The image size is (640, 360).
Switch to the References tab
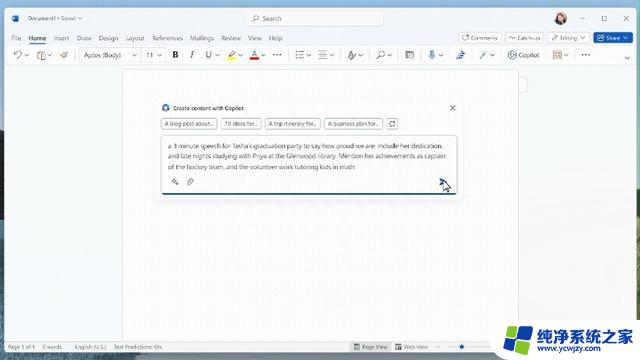click(x=167, y=38)
